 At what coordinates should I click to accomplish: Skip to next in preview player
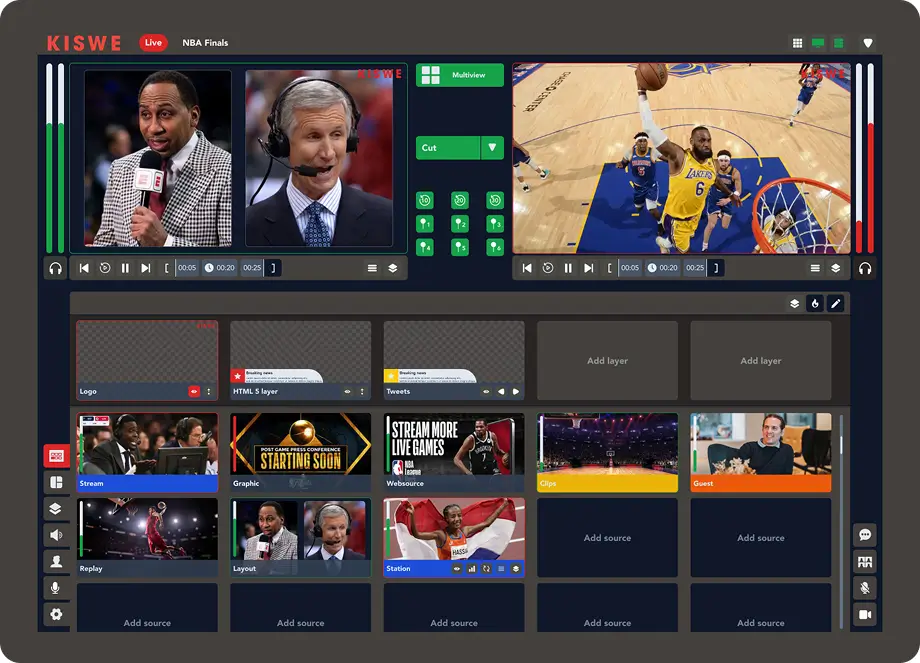click(146, 268)
